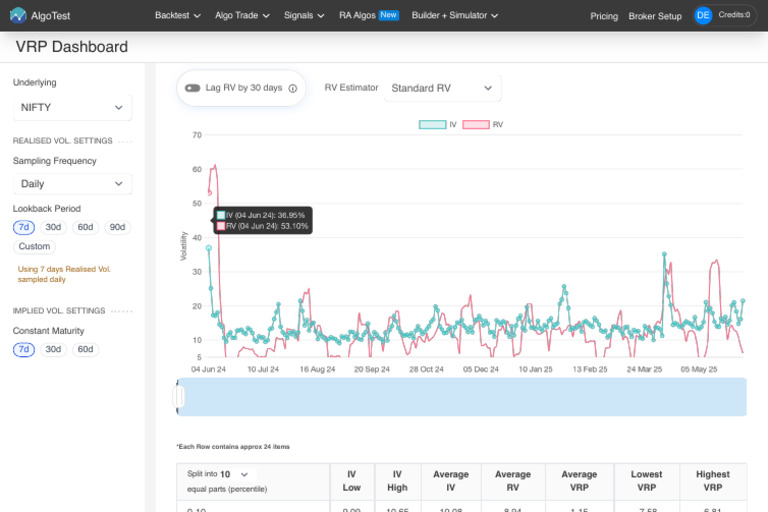Image resolution: width=768 pixels, height=512 pixels.
Task: Open the DE user avatar
Action: 703,15
